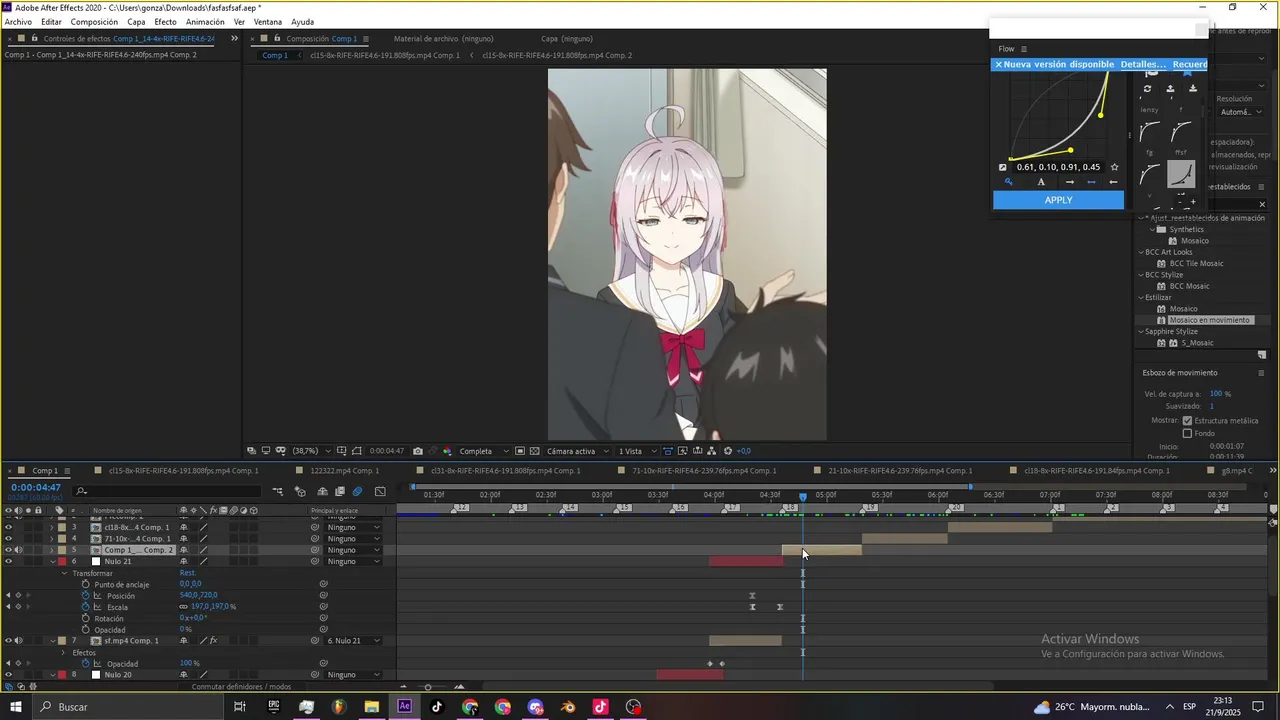Screen dimensions: 1280x720
Task: Expand the Efectos group of layer 7
Action: (x=64, y=653)
